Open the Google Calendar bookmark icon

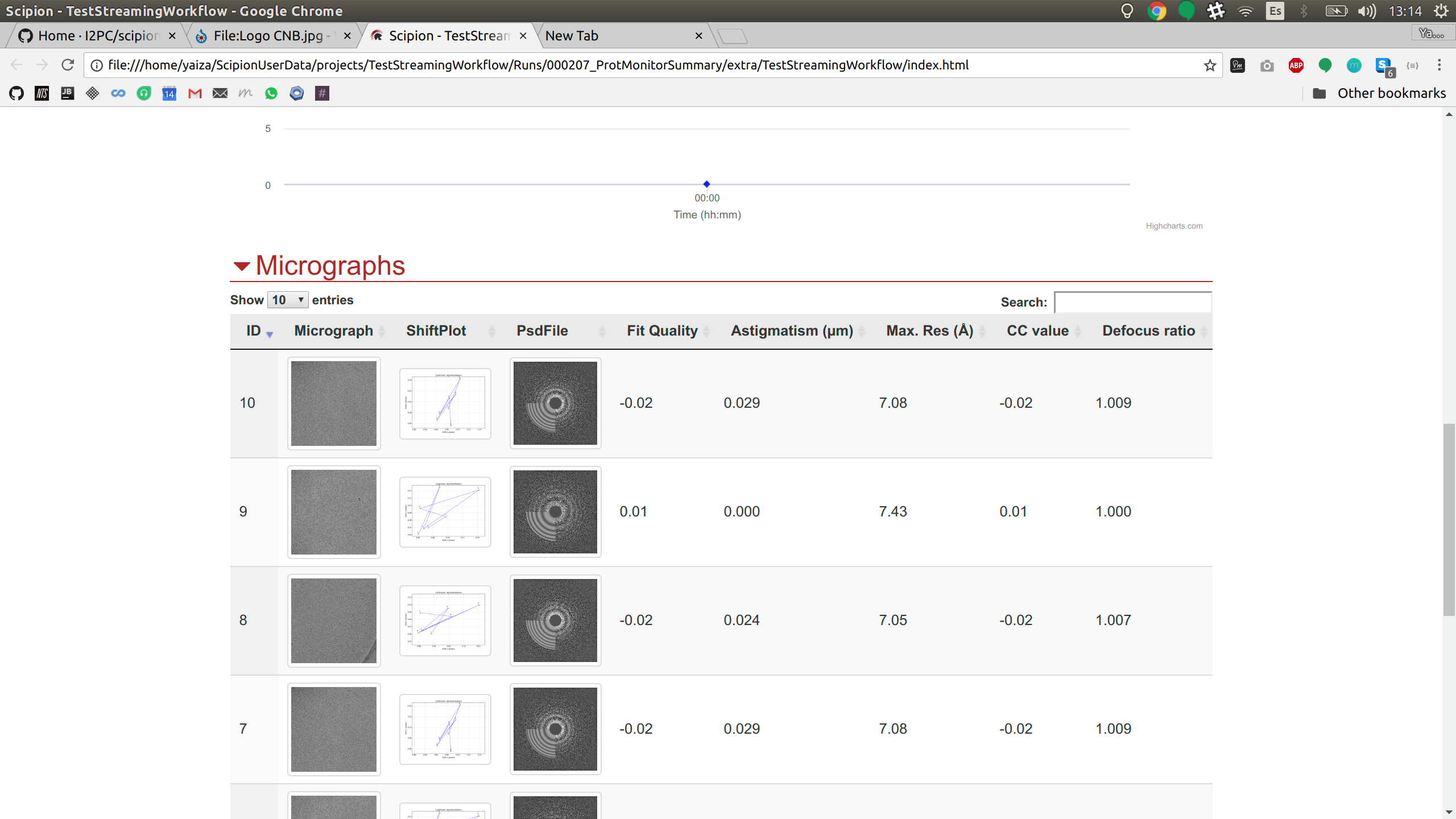point(169,93)
